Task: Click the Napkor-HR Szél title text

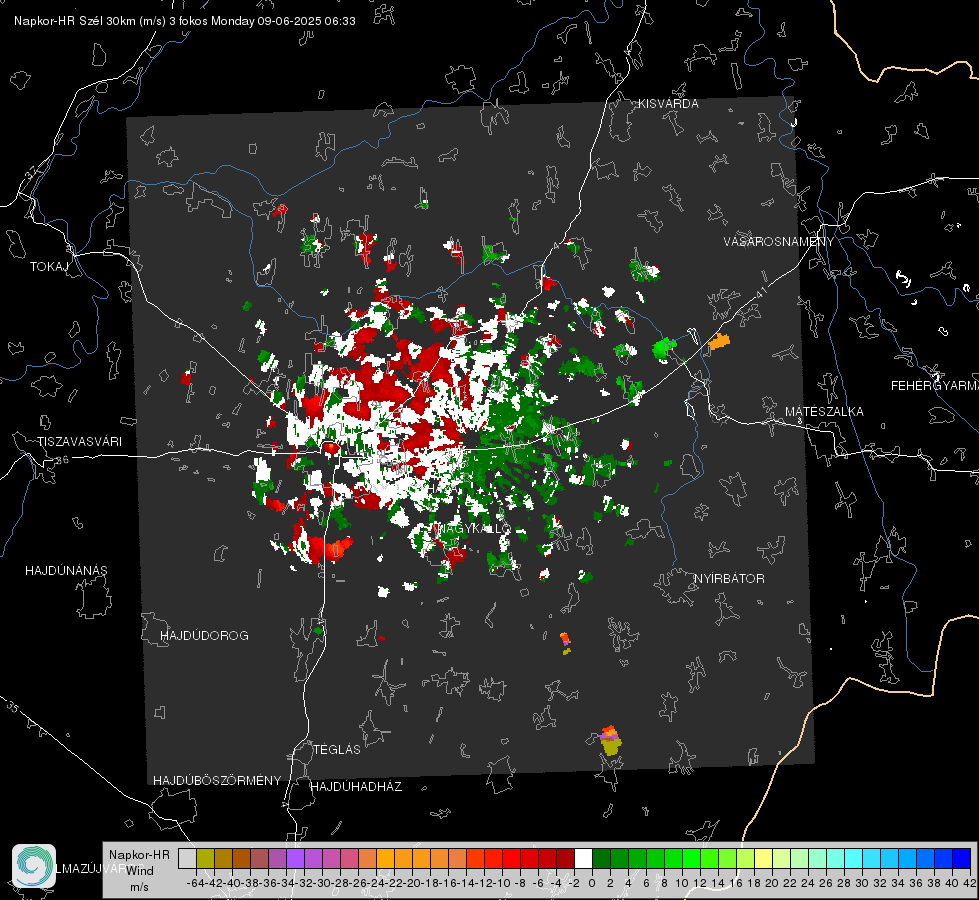Action: click(185, 21)
